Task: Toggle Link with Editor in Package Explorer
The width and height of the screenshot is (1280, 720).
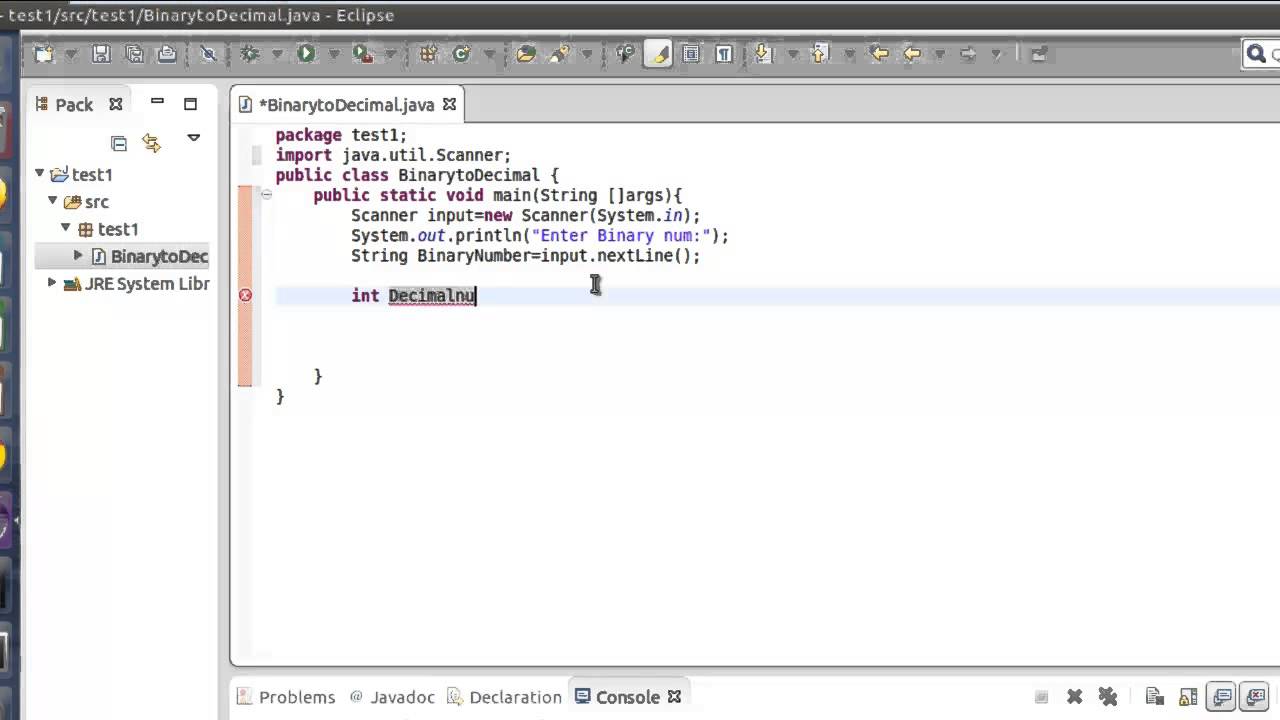Action: 152,143
